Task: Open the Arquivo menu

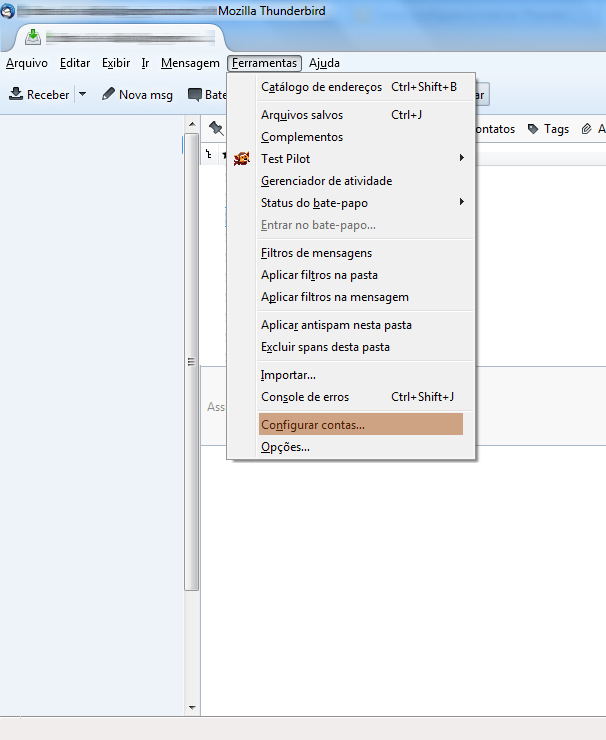Action: [x=26, y=63]
